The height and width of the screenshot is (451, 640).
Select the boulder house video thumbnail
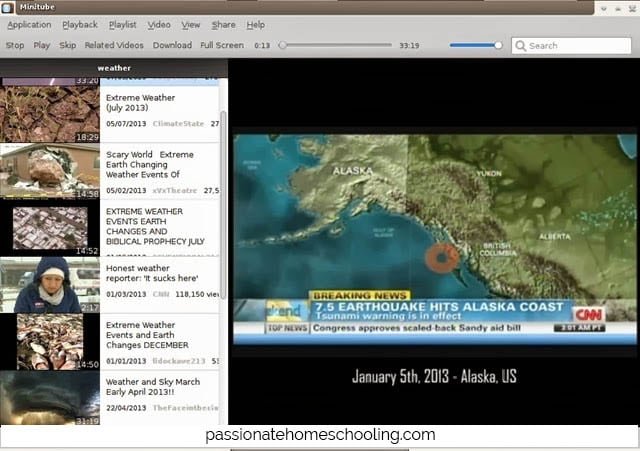coord(50,171)
